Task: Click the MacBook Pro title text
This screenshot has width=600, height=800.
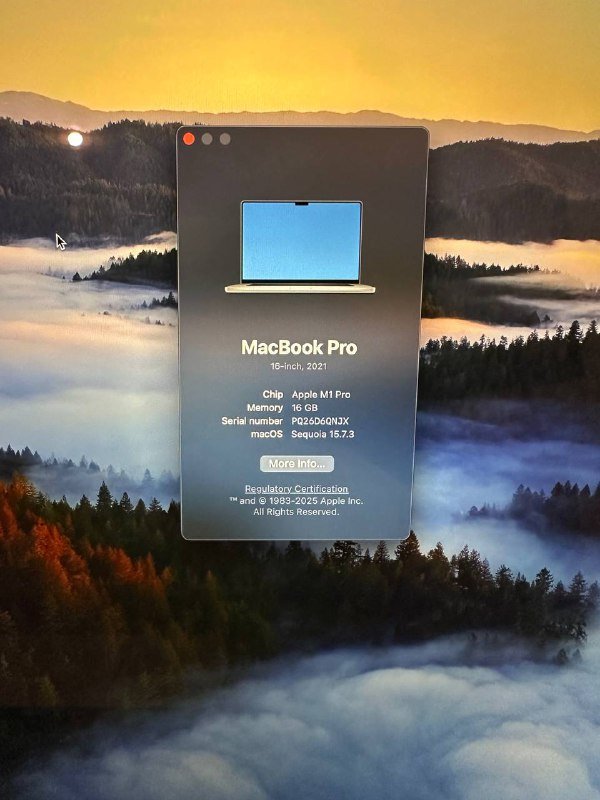Action: click(x=299, y=347)
